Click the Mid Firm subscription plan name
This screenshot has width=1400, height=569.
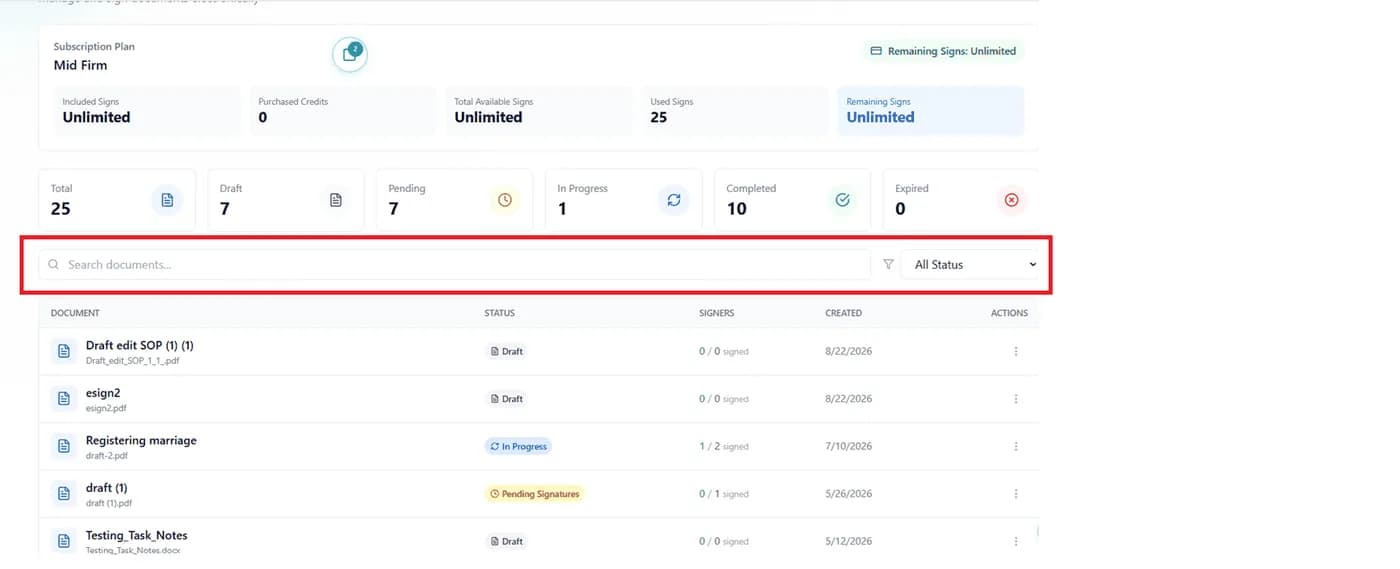click(80, 65)
